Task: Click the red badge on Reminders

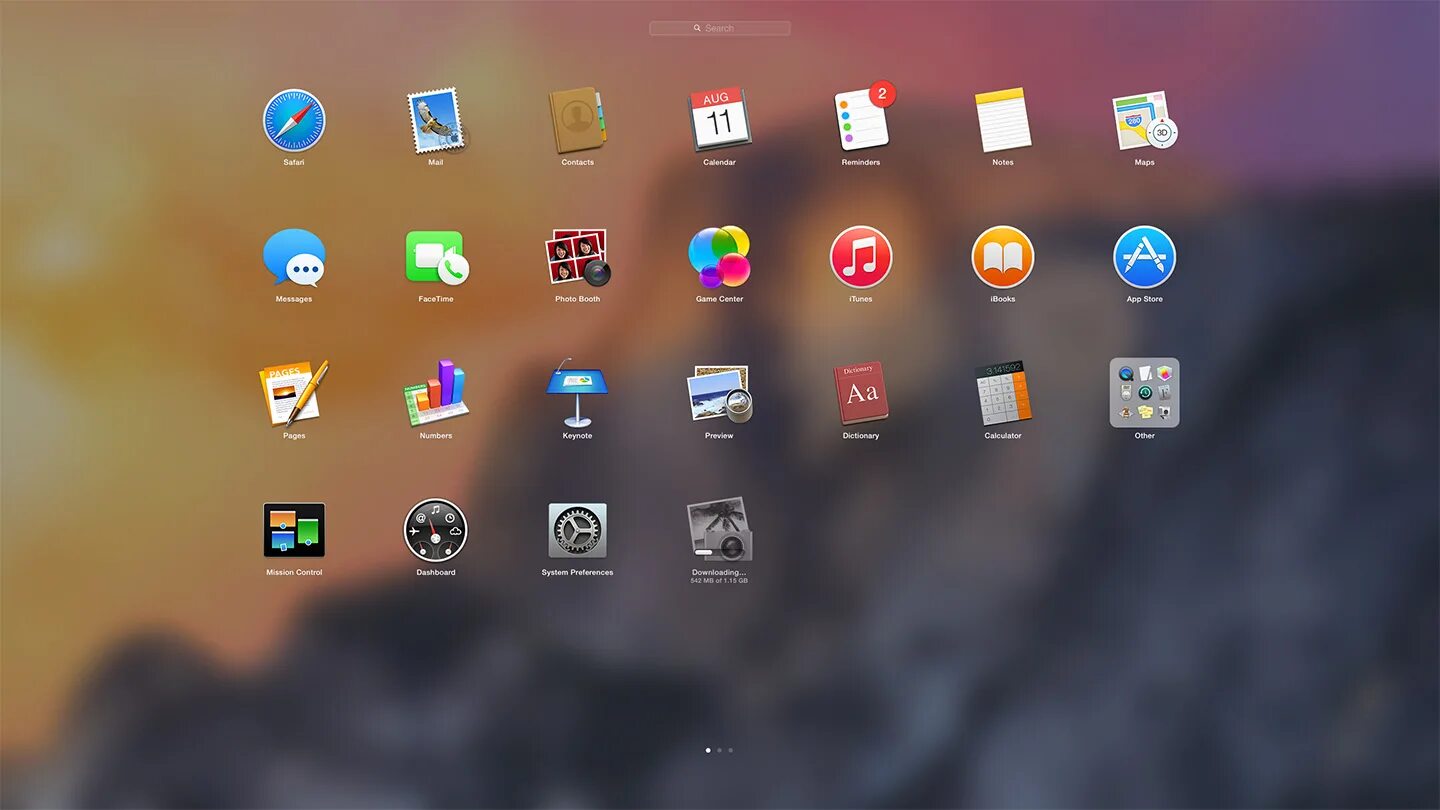Action: (x=882, y=94)
